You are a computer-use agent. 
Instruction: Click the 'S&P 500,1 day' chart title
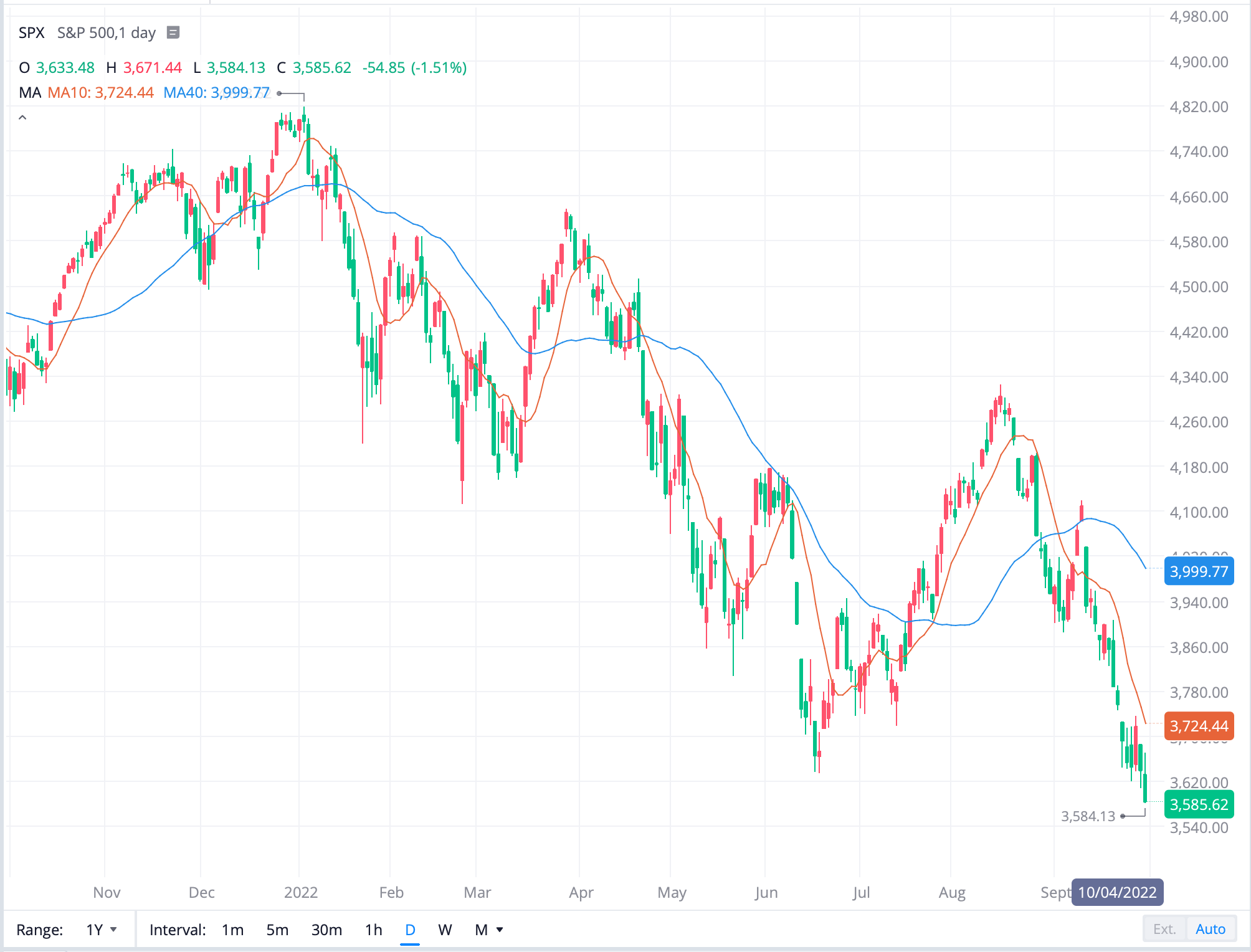[106, 33]
